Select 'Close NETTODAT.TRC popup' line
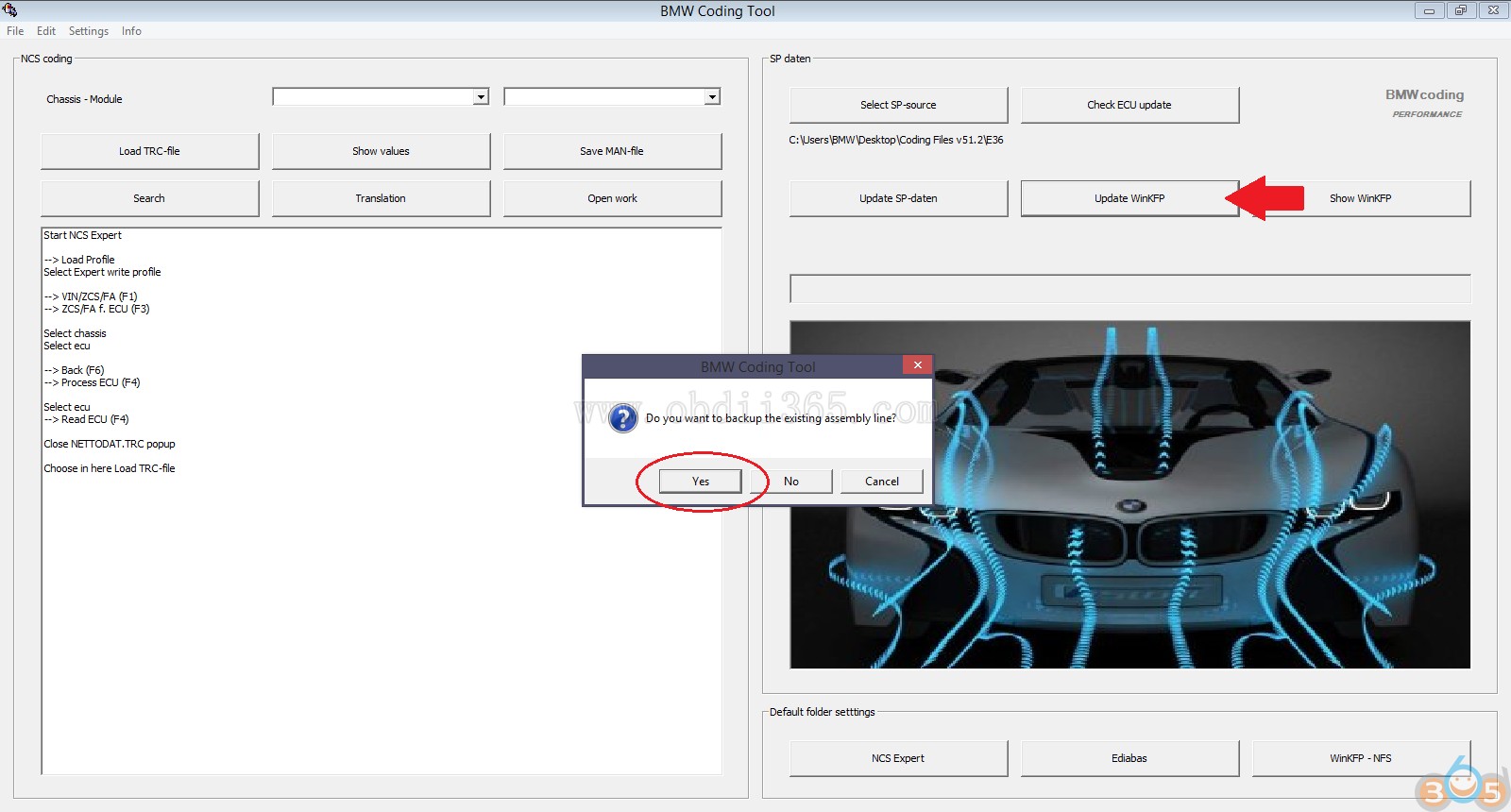 (110, 444)
